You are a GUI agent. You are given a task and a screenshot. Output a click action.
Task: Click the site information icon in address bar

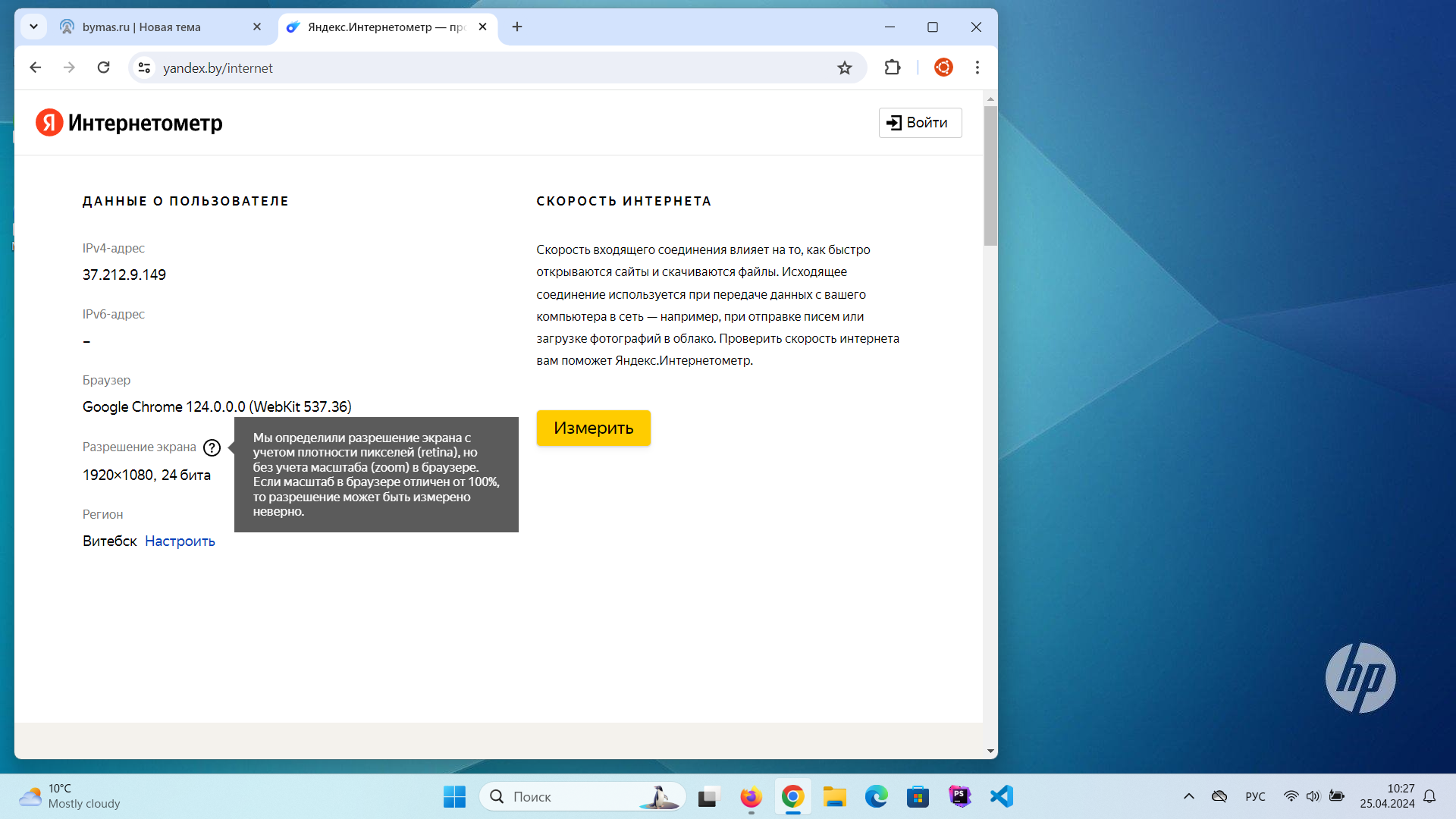click(144, 68)
